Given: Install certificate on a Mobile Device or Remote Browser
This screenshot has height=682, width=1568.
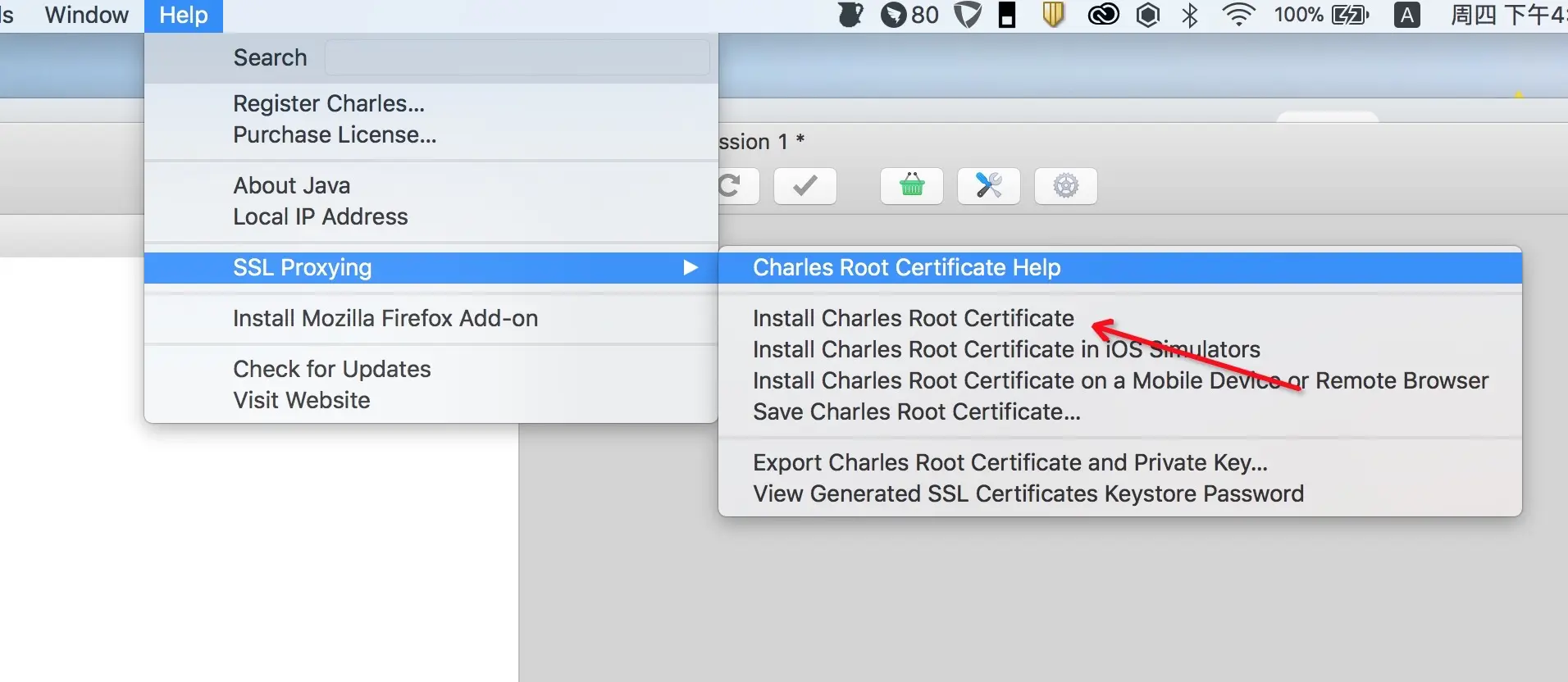Looking at the screenshot, I should 1120,381.
